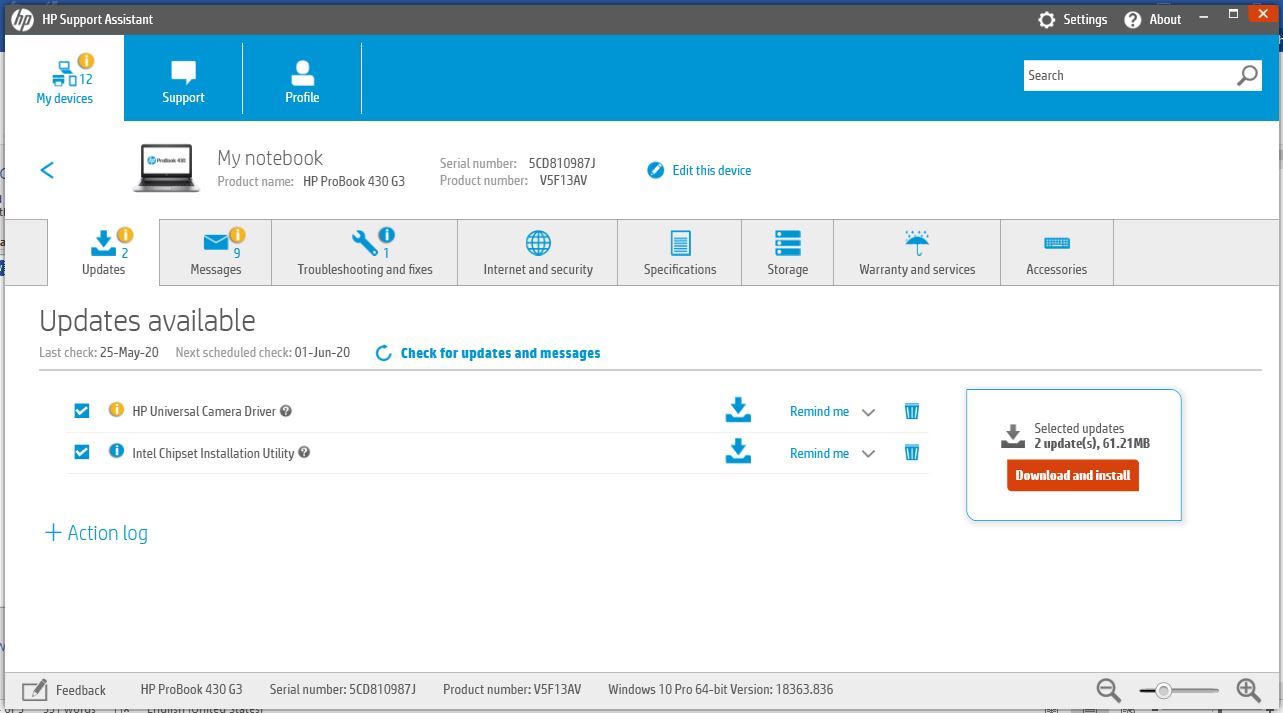Open Warranty and services tab
The image size is (1283, 713).
917,252
